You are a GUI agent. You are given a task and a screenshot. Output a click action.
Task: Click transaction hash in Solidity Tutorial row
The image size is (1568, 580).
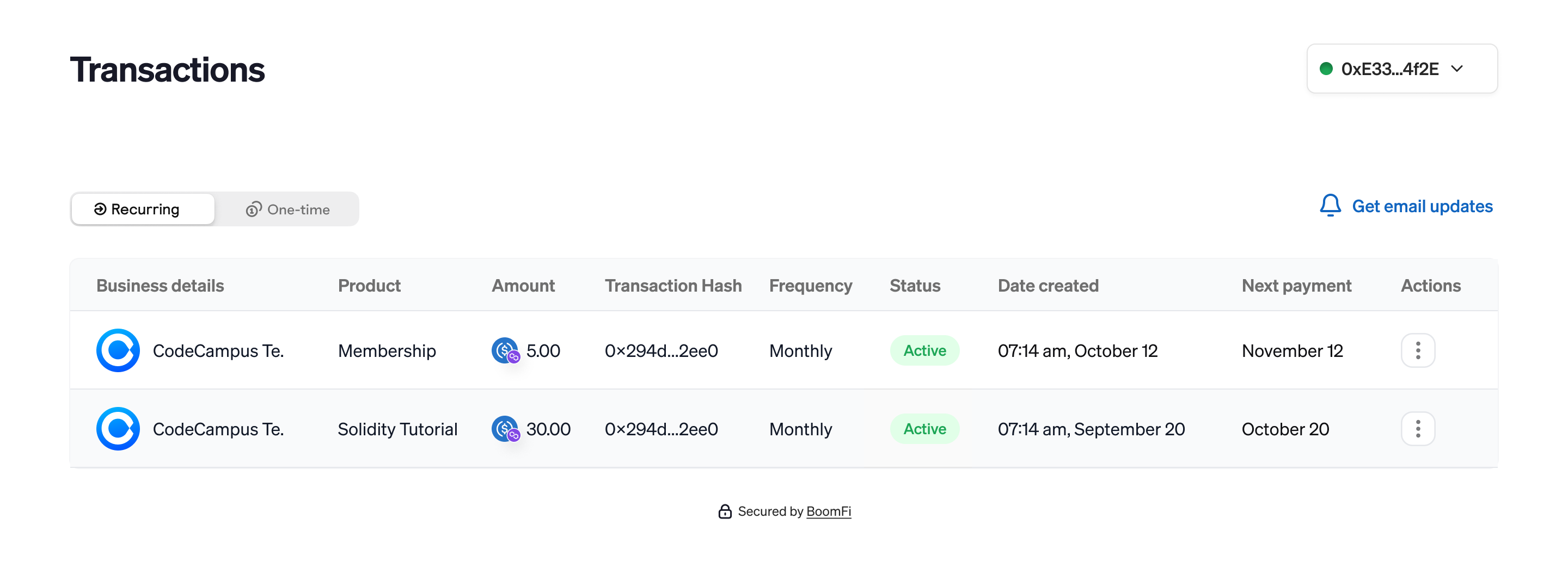[661, 429]
